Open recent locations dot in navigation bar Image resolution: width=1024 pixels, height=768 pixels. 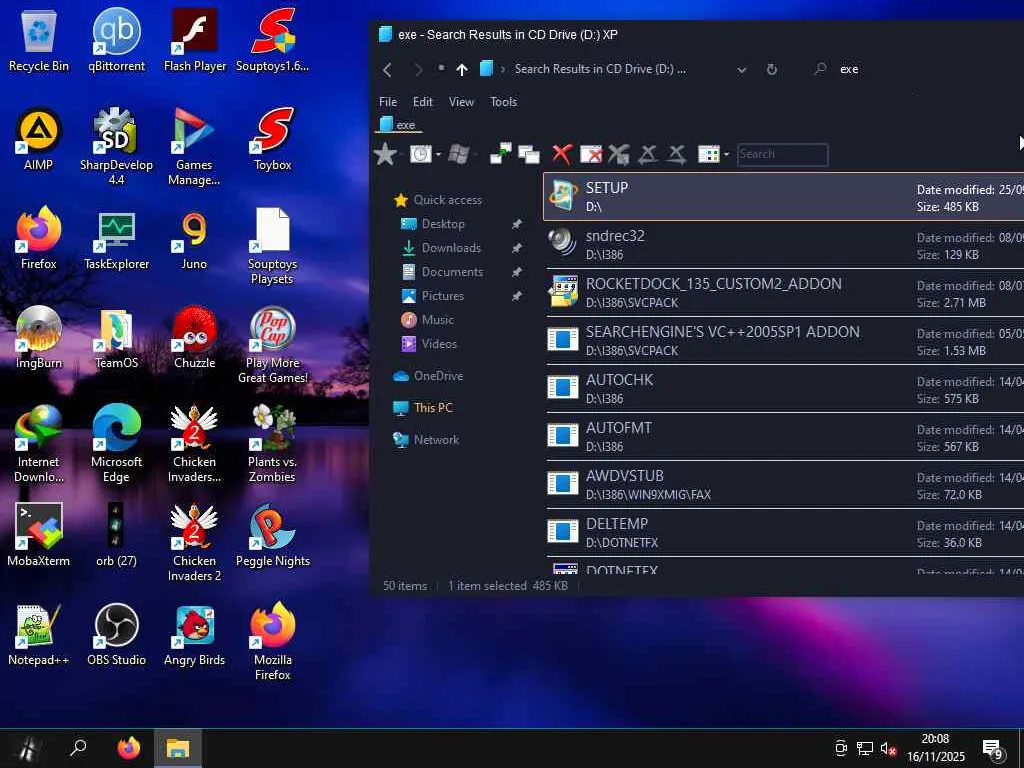tap(441, 68)
